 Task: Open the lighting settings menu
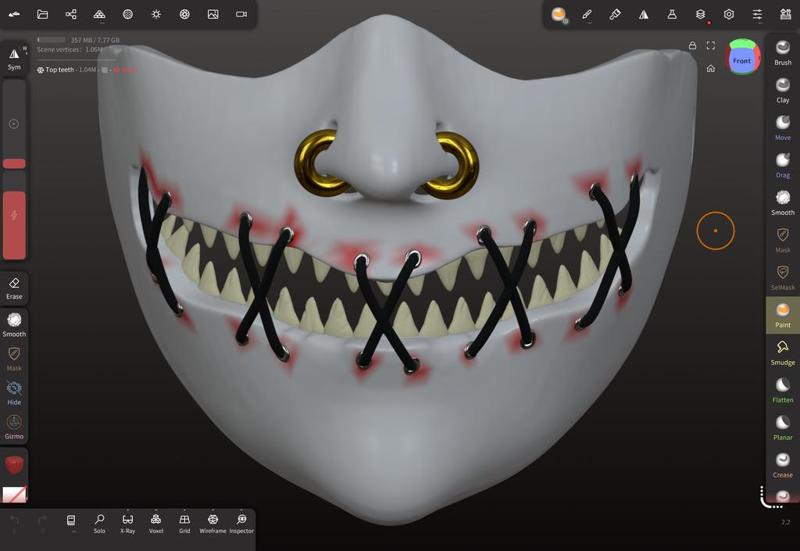[x=156, y=14]
